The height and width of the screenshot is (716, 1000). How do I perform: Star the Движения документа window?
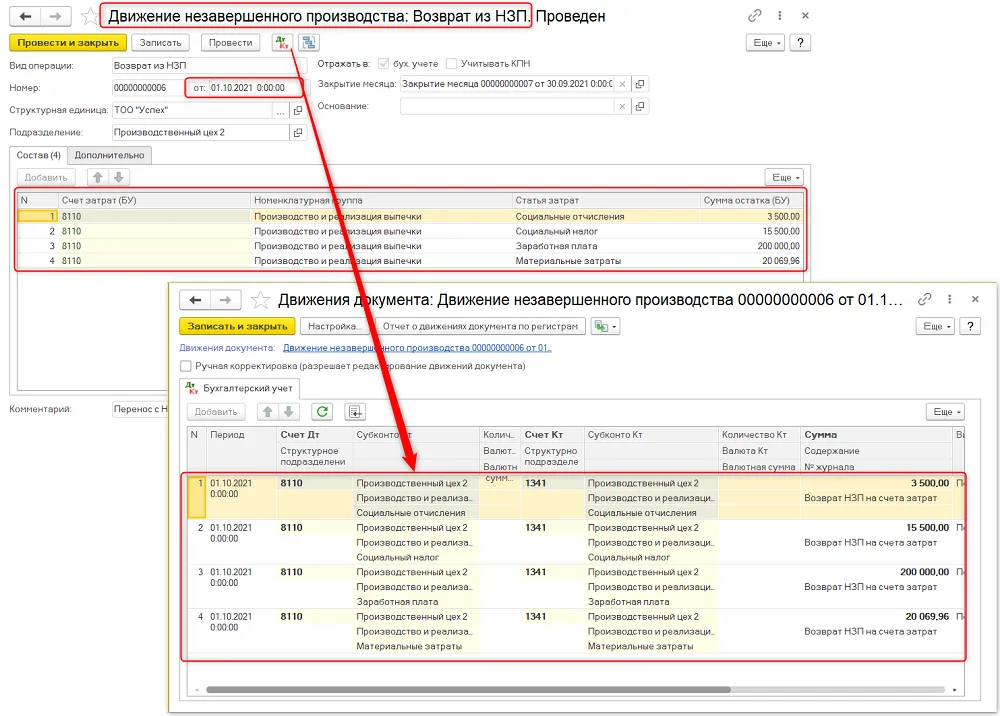[260, 300]
